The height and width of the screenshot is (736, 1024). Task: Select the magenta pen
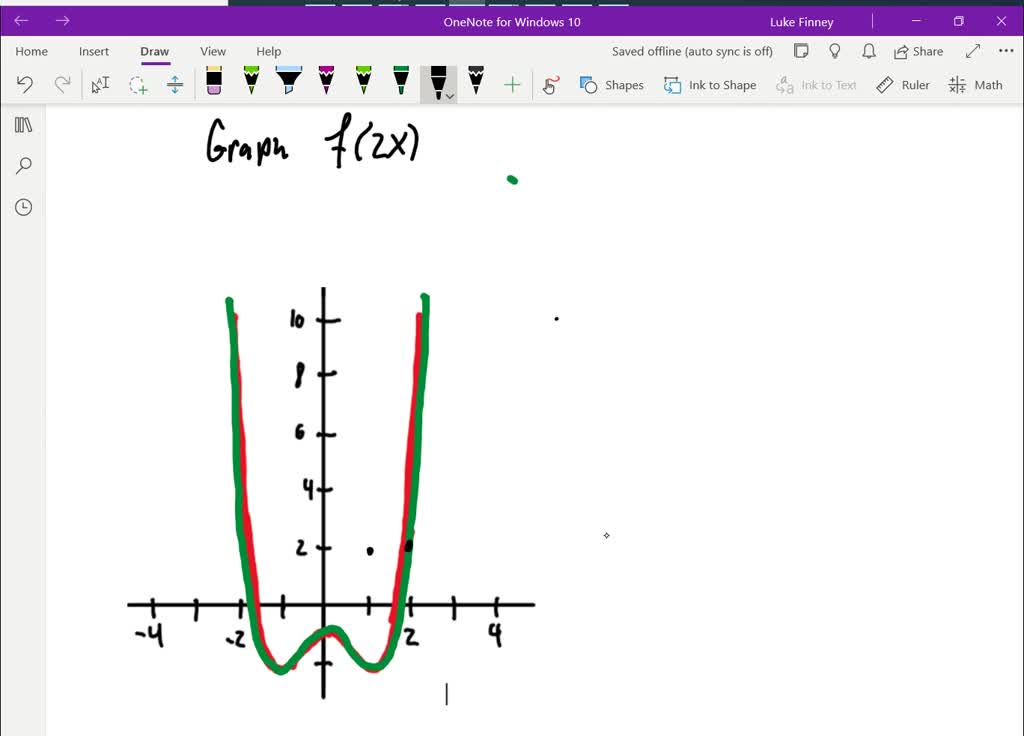pyautogui.click(x=325, y=84)
